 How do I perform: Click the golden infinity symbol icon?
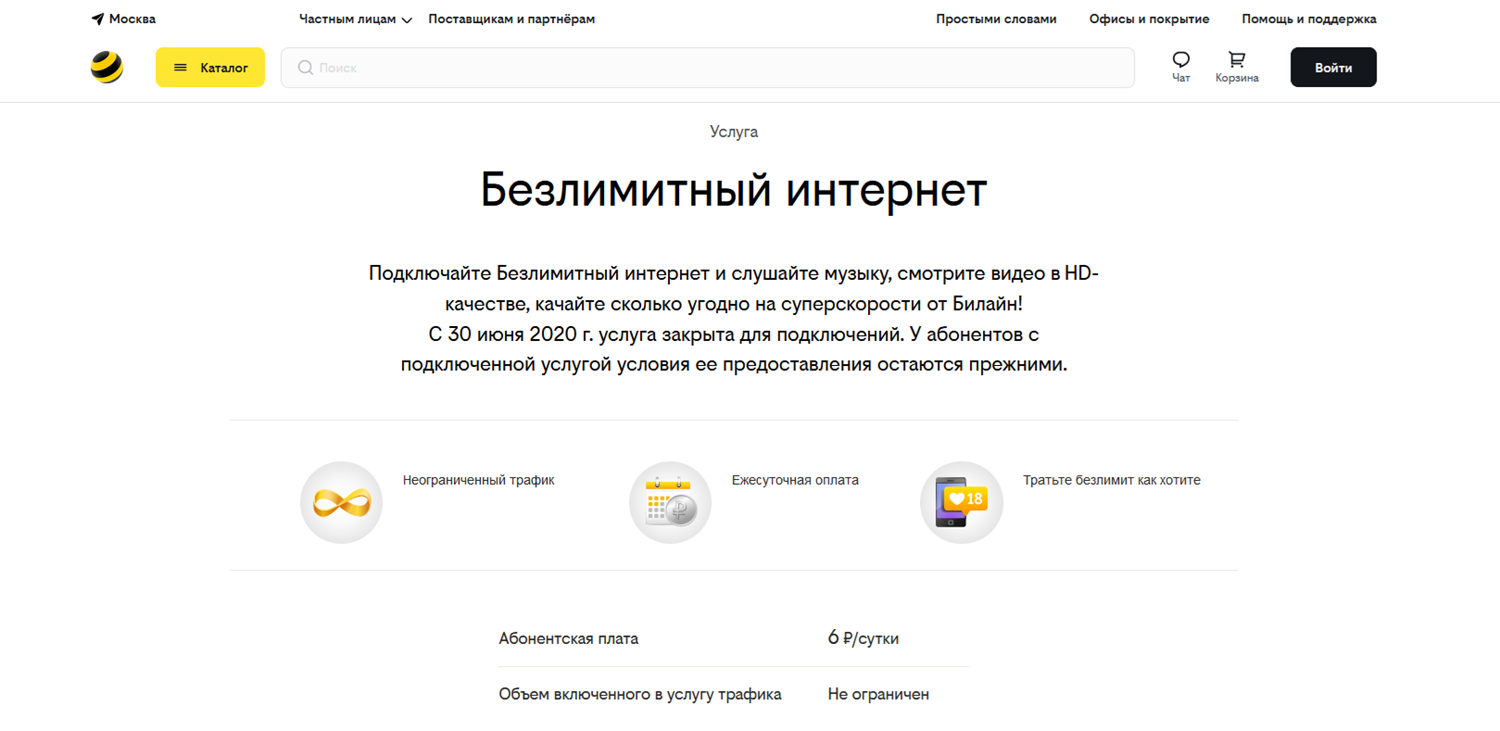pyautogui.click(x=341, y=502)
